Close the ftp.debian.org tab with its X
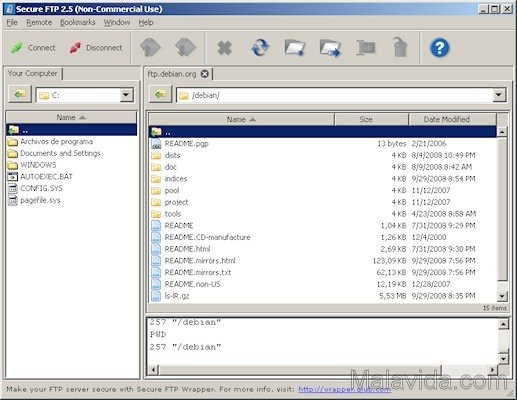 coord(205,74)
